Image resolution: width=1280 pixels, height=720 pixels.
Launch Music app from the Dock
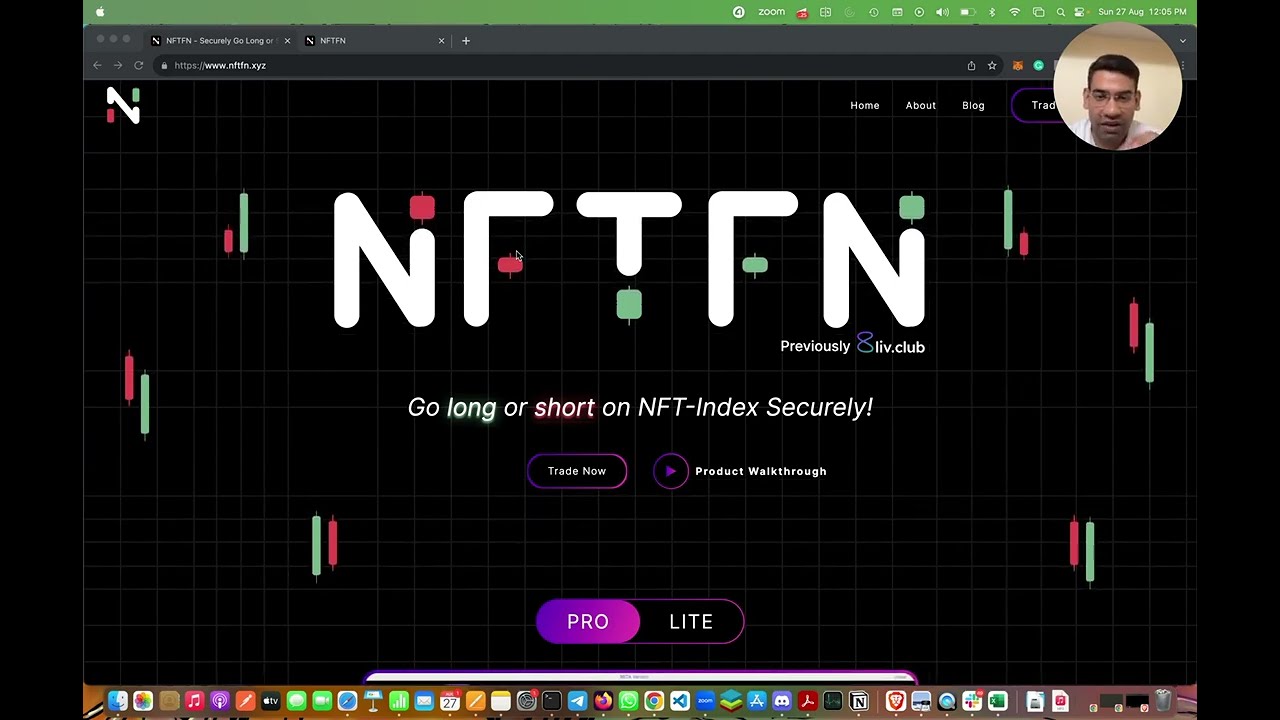pos(194,701)
